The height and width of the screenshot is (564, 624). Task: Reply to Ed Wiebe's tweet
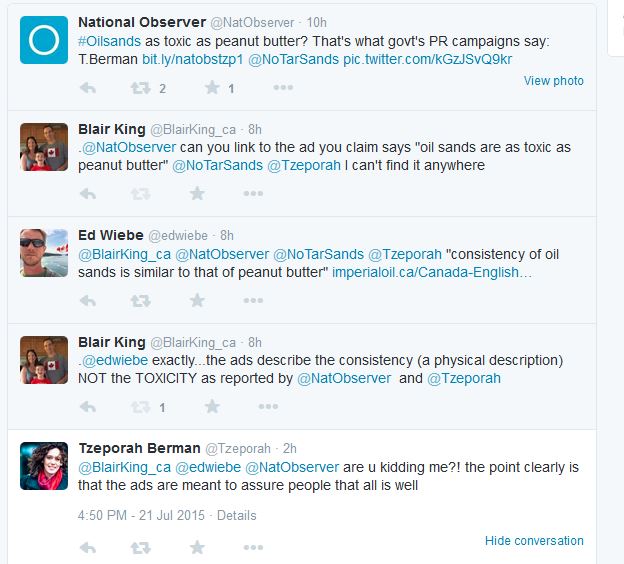(x=87, y=300)
